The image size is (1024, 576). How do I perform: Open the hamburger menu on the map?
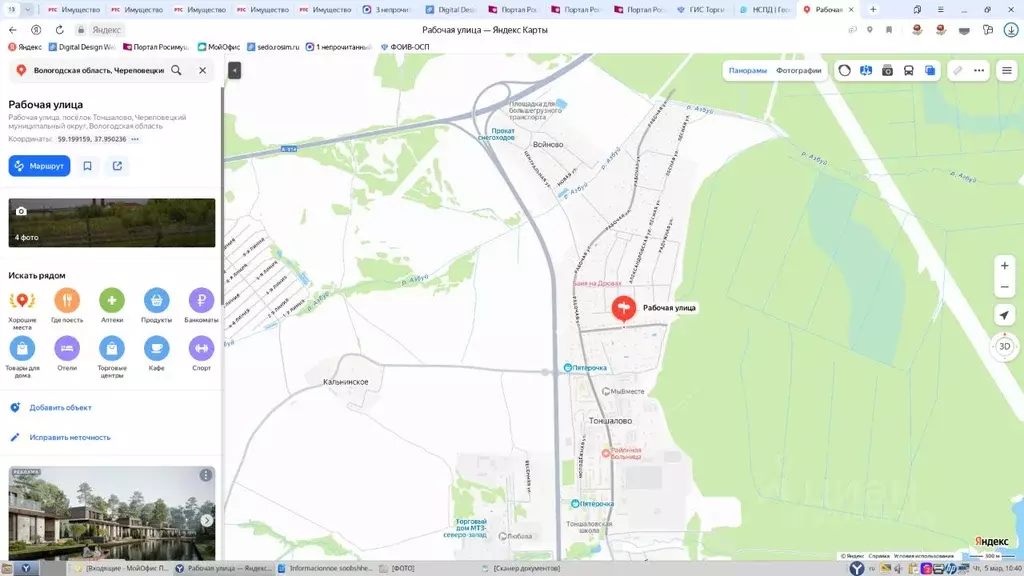[x=1006, y=71]
